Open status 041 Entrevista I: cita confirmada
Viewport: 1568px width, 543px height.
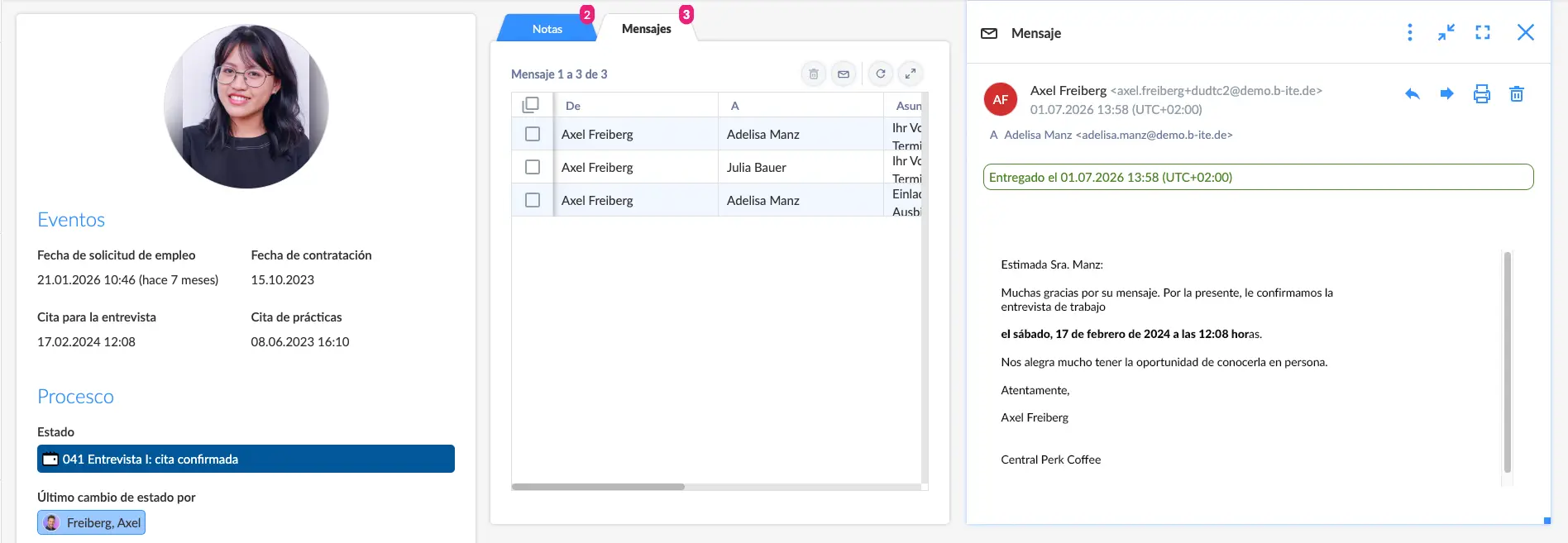246,459
